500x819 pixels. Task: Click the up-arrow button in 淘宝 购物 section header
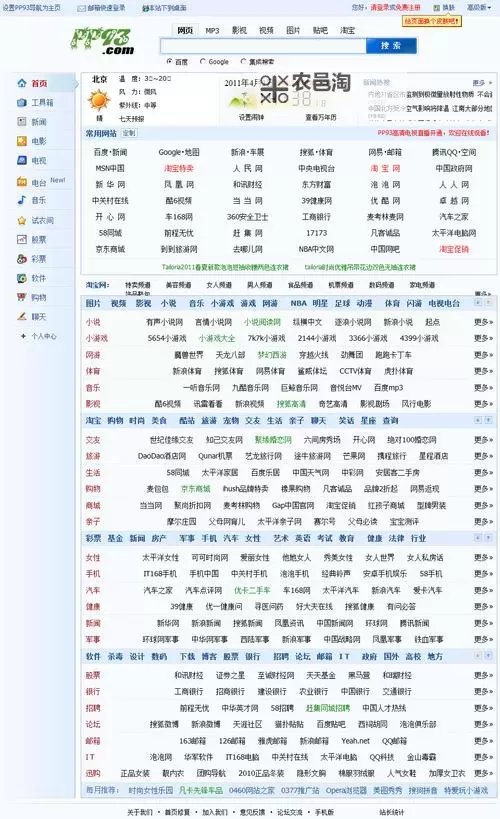coord(488,420)
